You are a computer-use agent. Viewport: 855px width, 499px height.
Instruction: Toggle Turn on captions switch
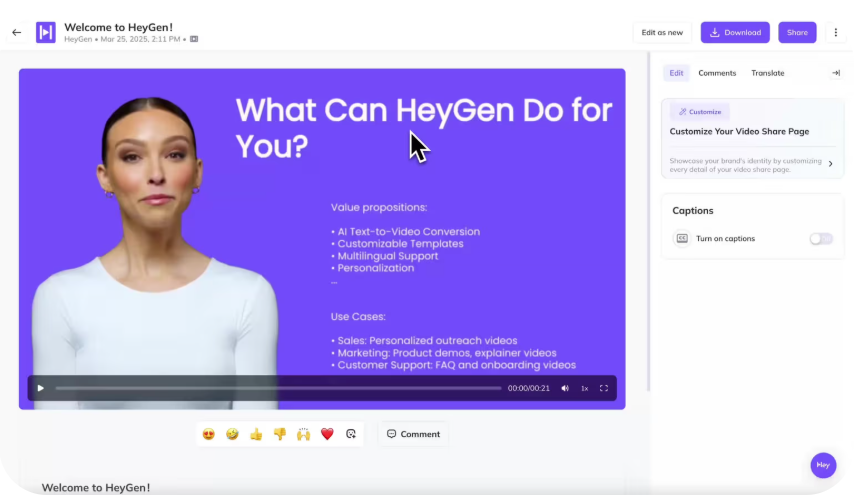pyautogui.click(x=821, y=239)
